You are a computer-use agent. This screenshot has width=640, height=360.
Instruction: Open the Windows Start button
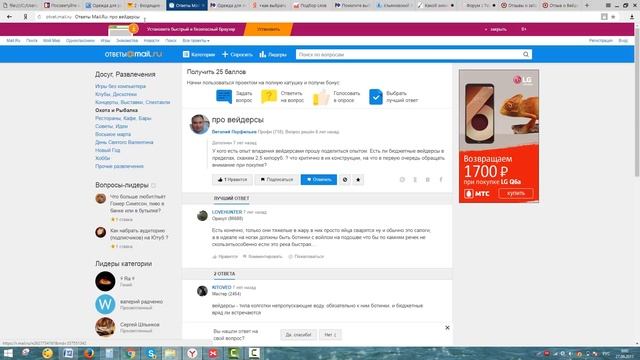click(8, 353)
